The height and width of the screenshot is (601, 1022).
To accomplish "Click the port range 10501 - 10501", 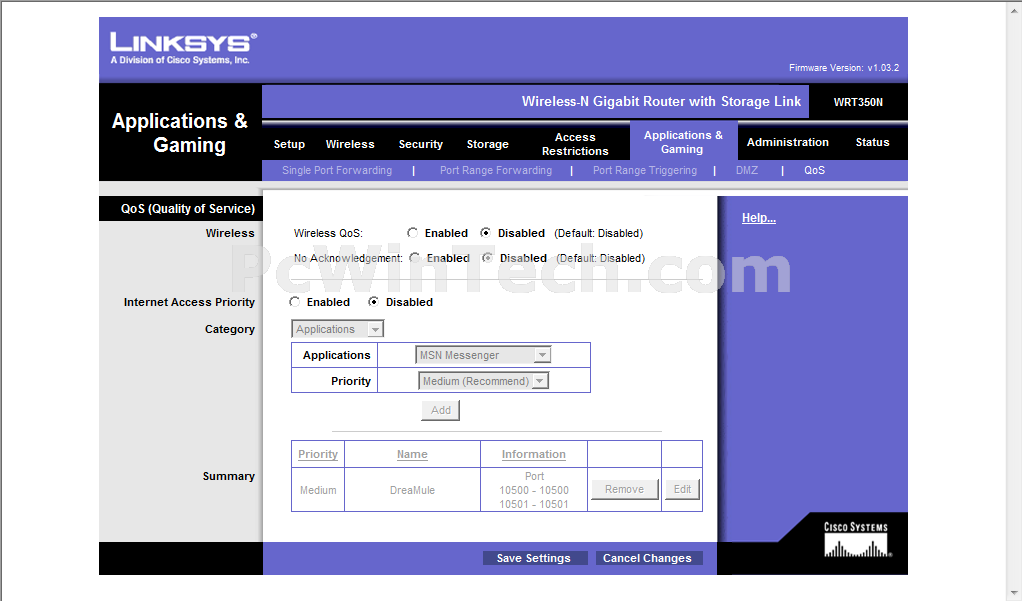I will pos(534,505).
